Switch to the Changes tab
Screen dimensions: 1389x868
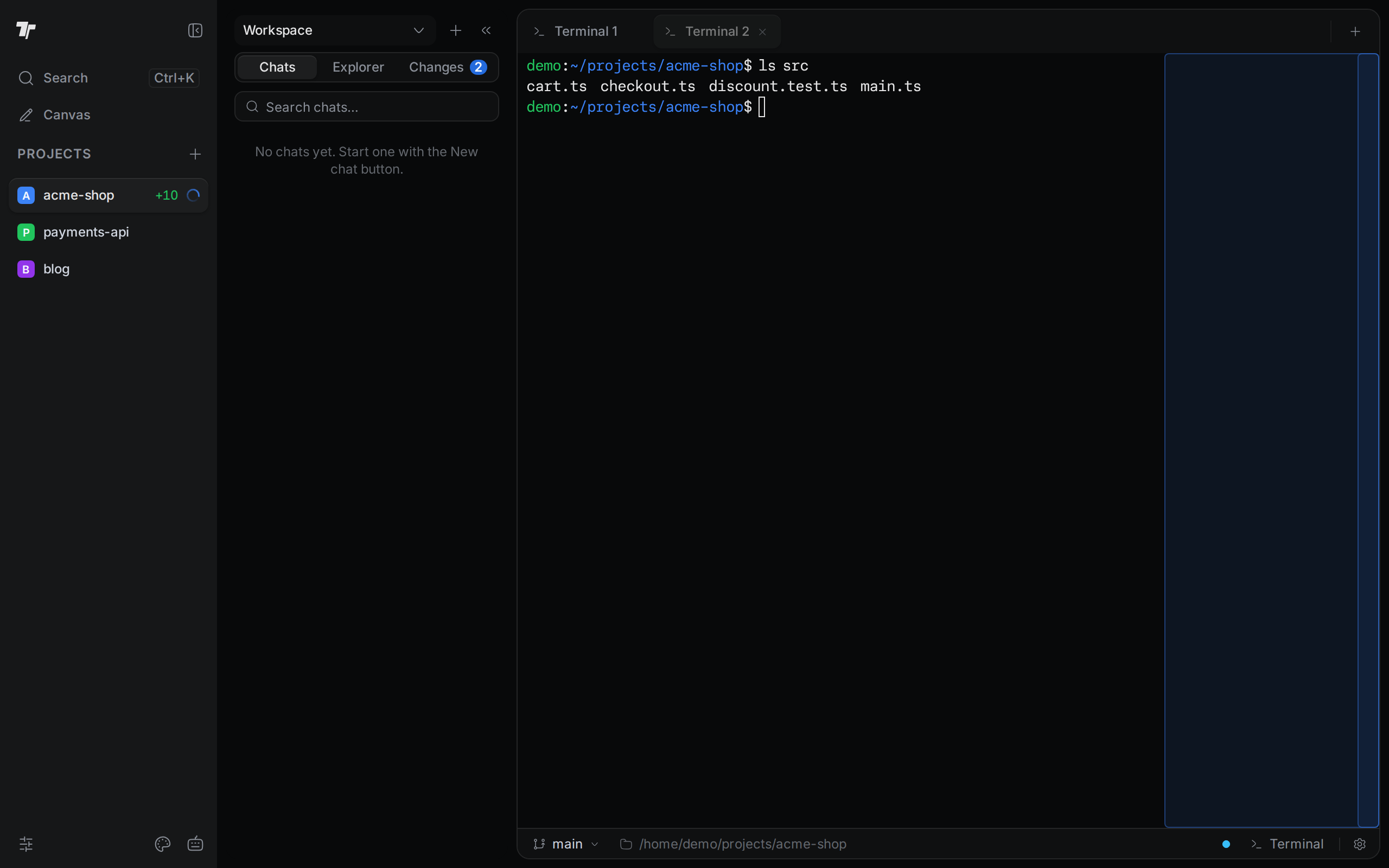[448, 67]
